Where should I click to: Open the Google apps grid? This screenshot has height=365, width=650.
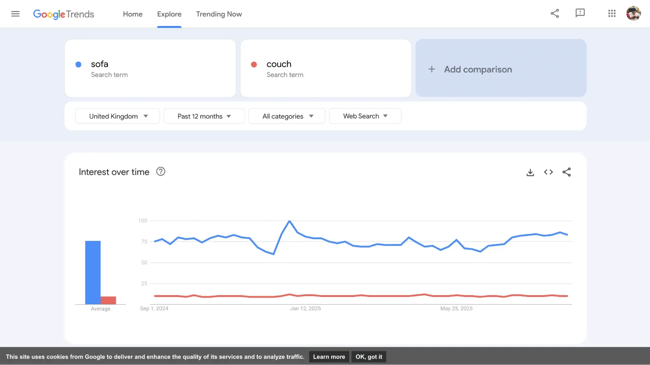[612, 14]
